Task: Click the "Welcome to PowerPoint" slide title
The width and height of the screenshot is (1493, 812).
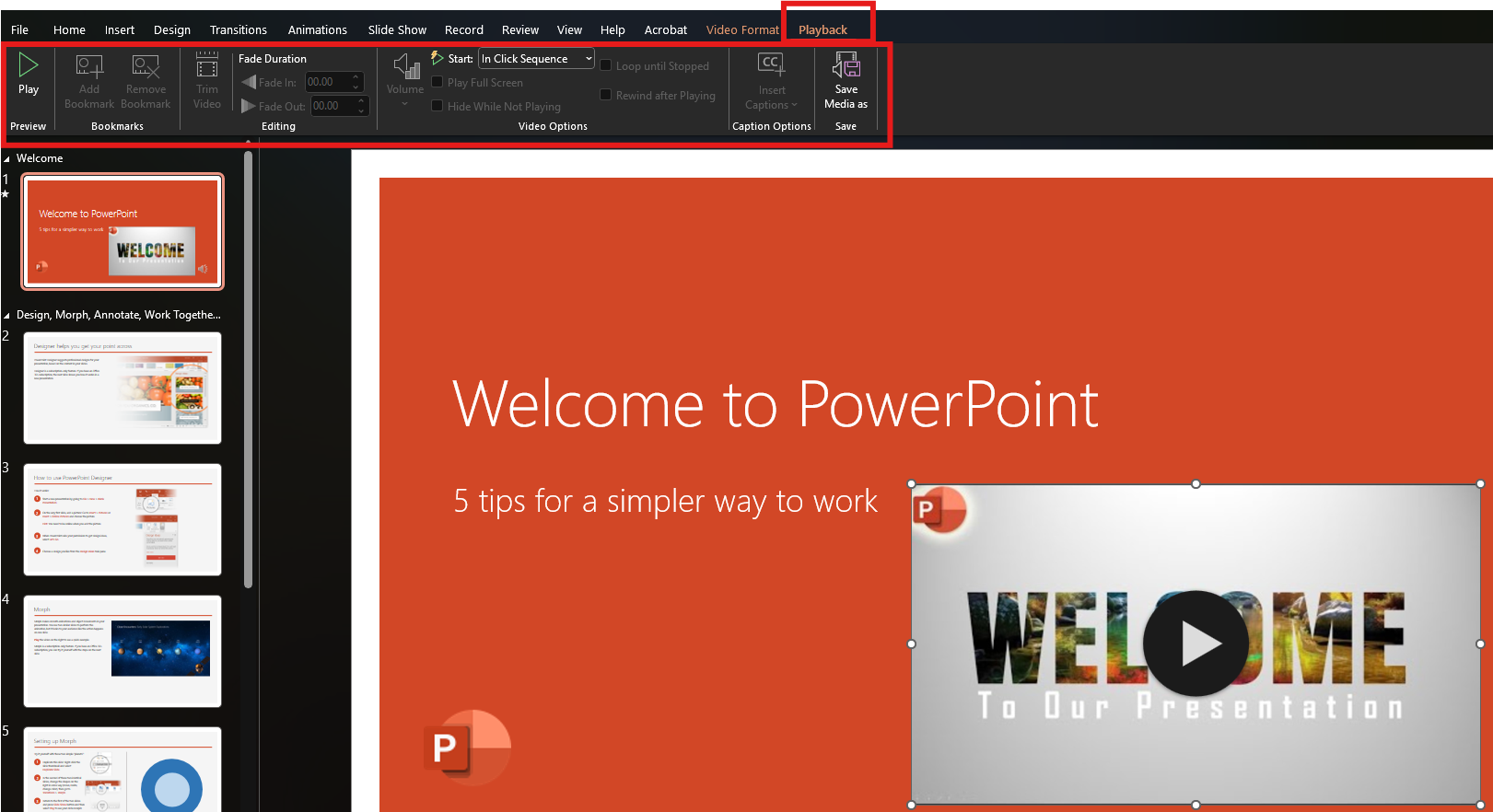Action: 776,404
